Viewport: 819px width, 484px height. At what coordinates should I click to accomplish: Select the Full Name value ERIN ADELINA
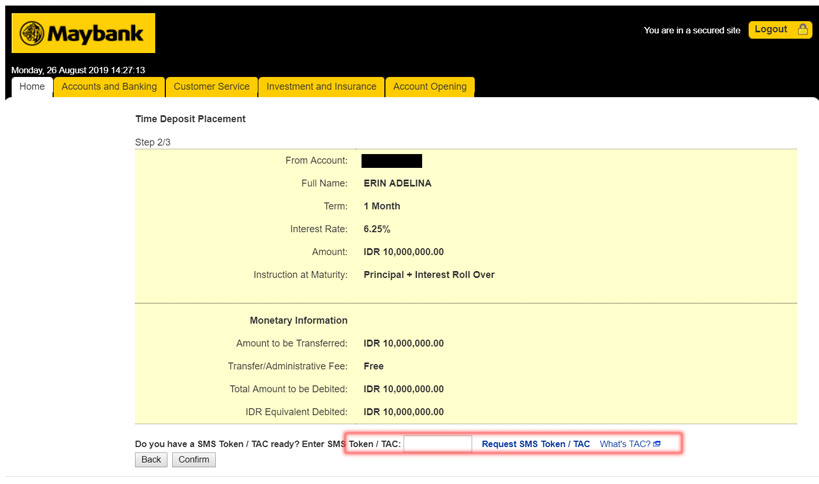(397, 183)
